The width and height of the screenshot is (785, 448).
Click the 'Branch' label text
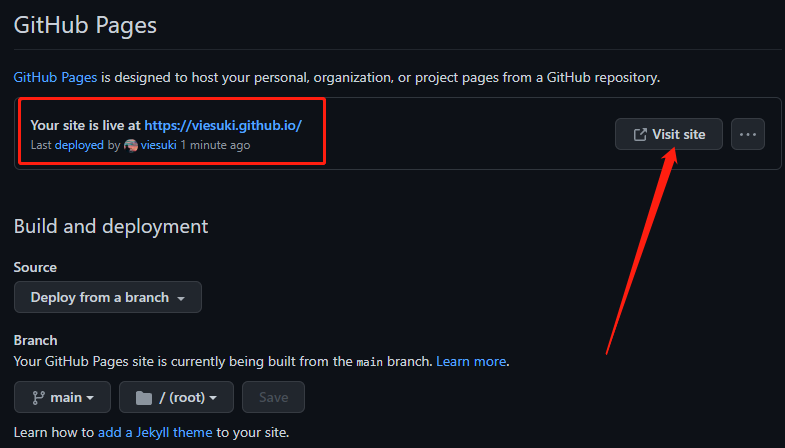coord(36,340)
